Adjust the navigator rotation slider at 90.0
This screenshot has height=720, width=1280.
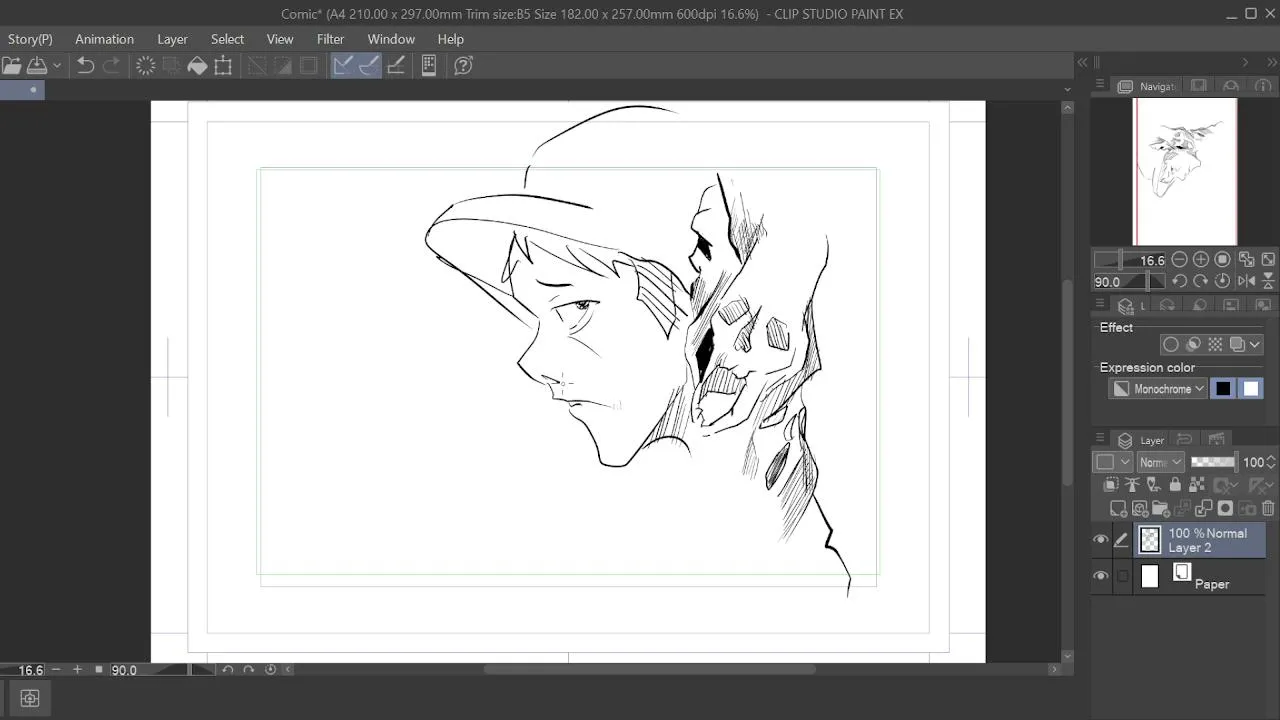[1130, 282]
